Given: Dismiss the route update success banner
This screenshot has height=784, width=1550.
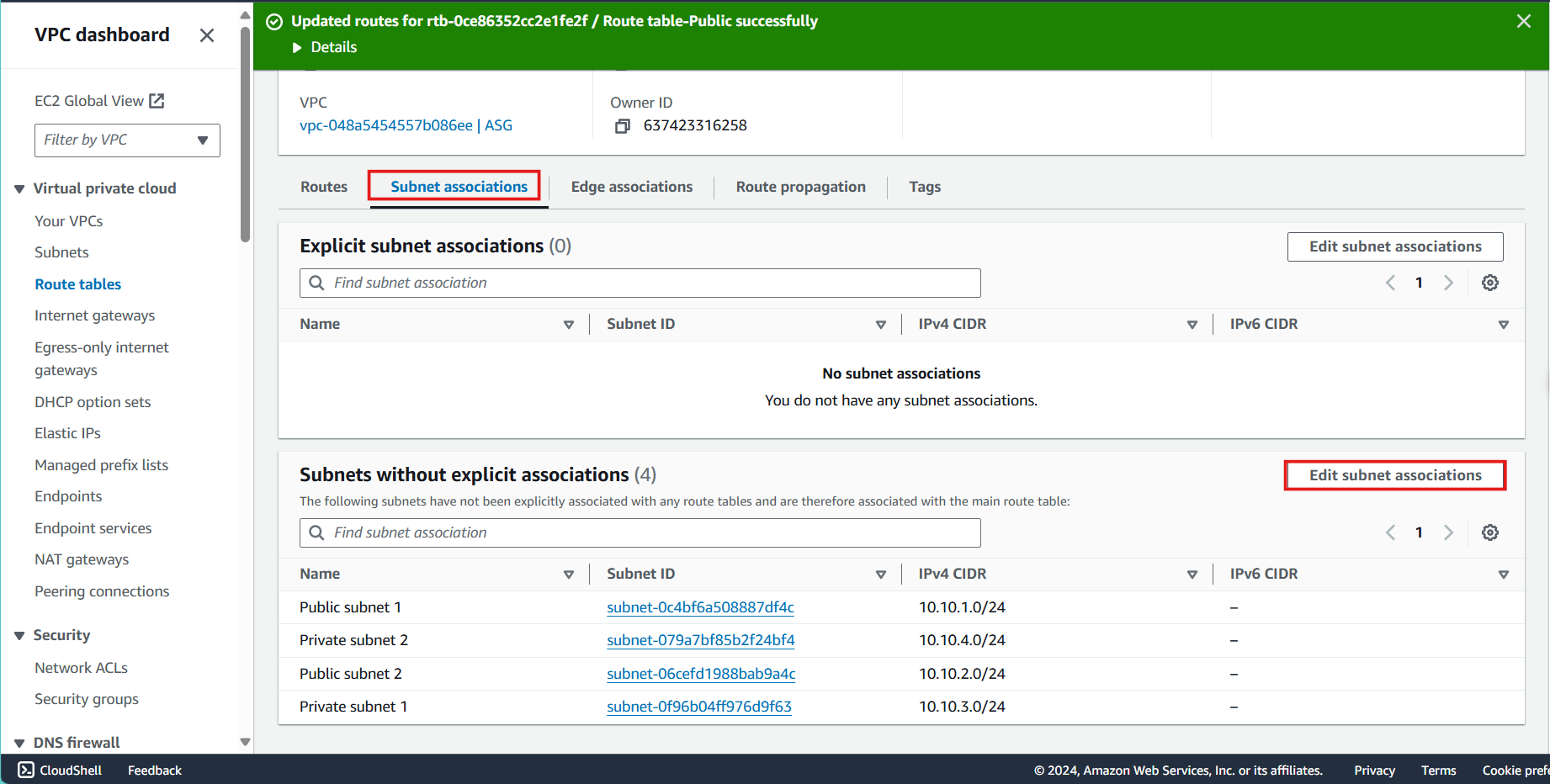Looking at the screenshot, I should point(1523,21).
